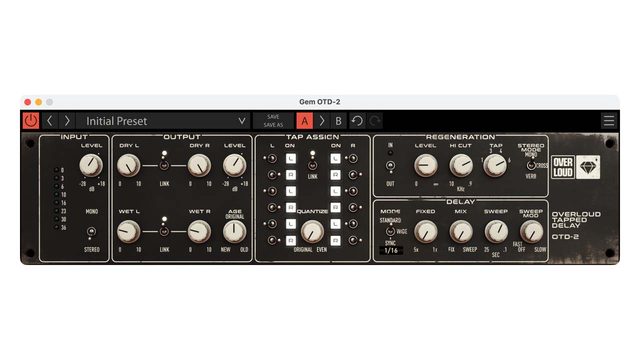Toggle top L button in left ON column
This screenshot has height=360, width=640.
[291, 158]
